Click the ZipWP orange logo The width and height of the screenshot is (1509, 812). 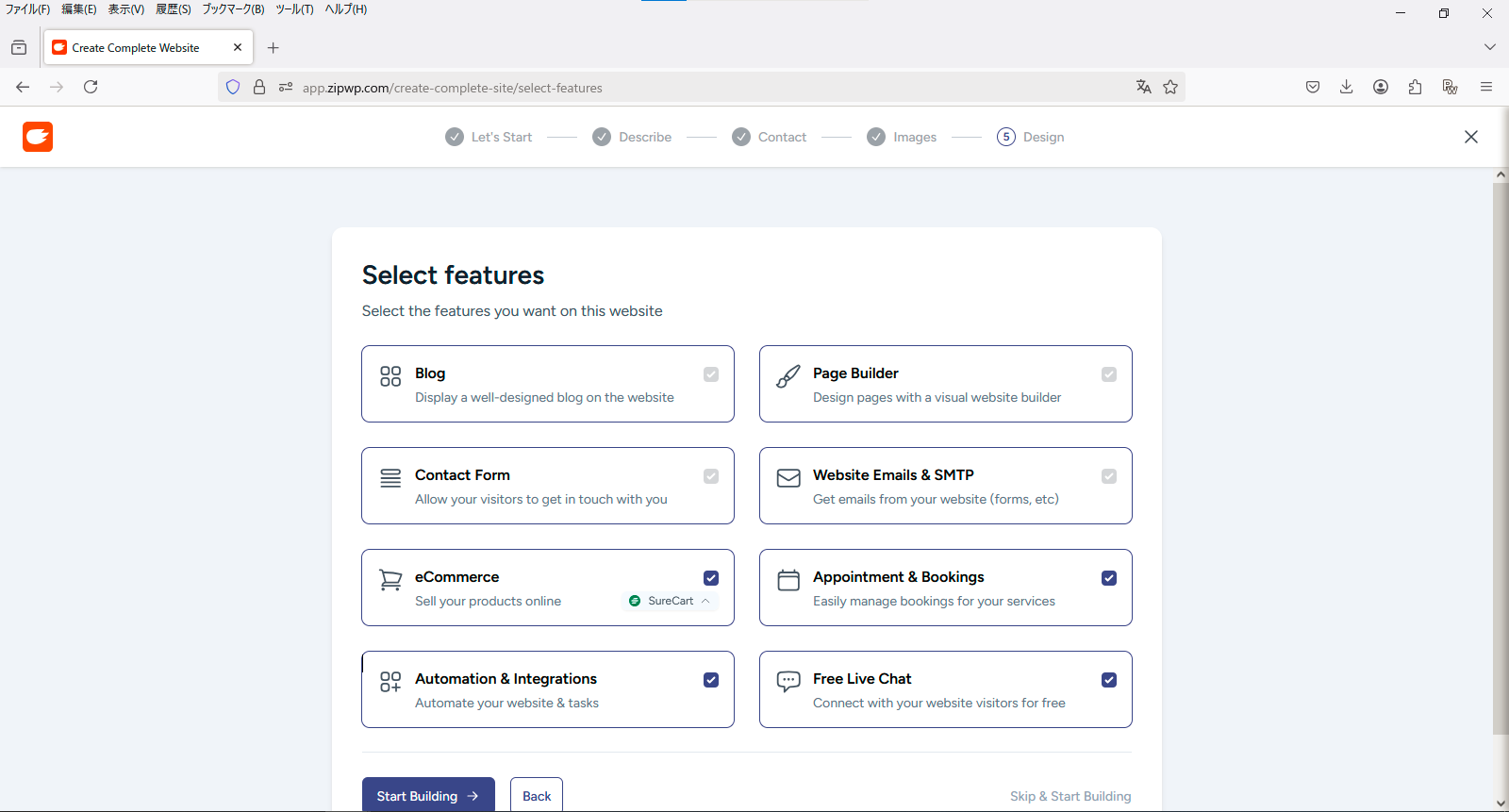[38, 137]
